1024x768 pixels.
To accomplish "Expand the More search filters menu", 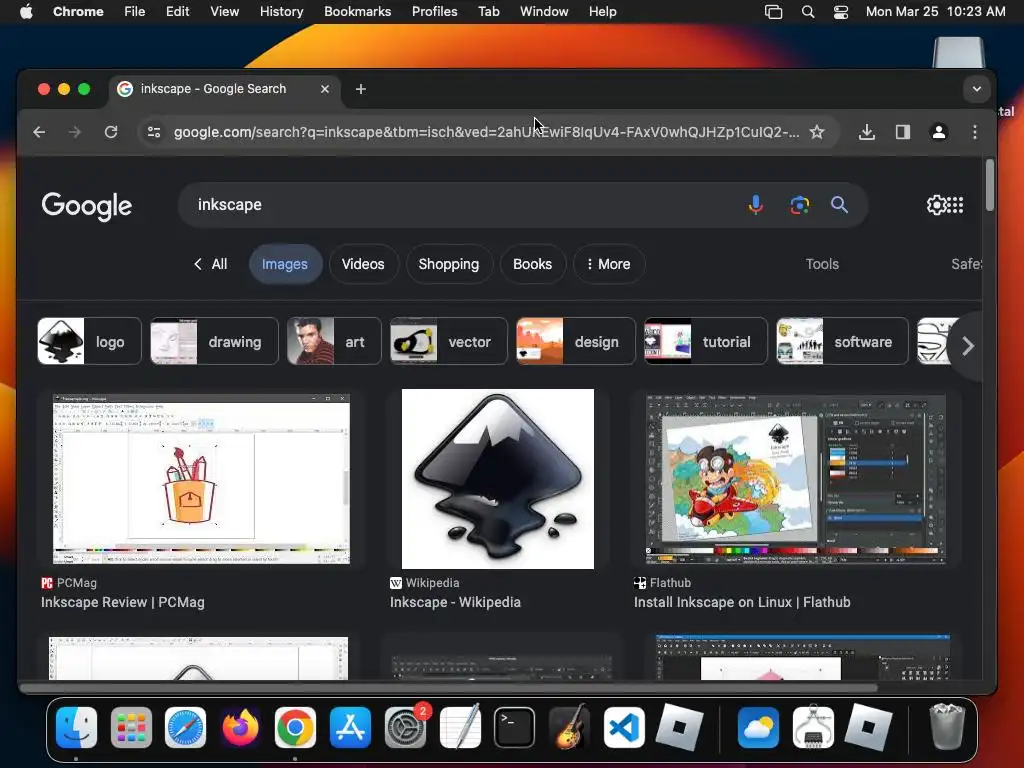I will (609, 264).
